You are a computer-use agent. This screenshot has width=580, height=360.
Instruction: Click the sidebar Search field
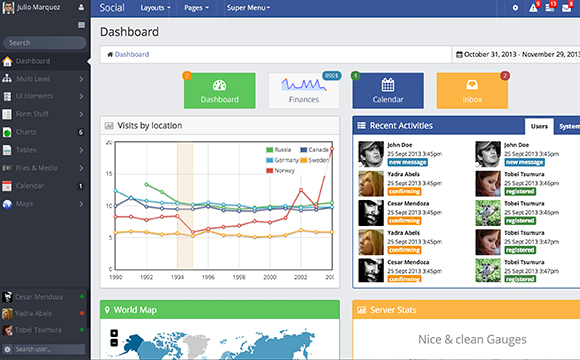[x=44, y=43]
